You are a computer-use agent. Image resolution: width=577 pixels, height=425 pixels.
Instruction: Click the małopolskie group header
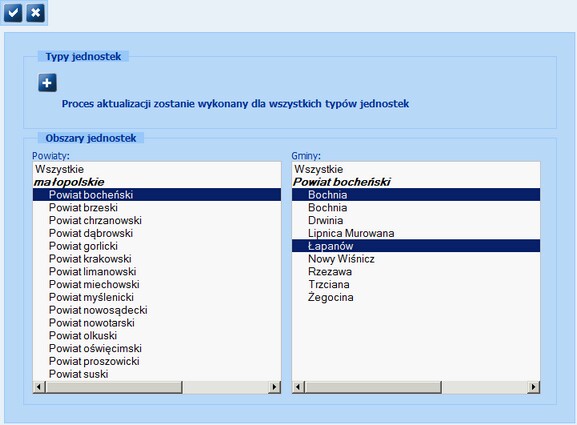(157, 182)
